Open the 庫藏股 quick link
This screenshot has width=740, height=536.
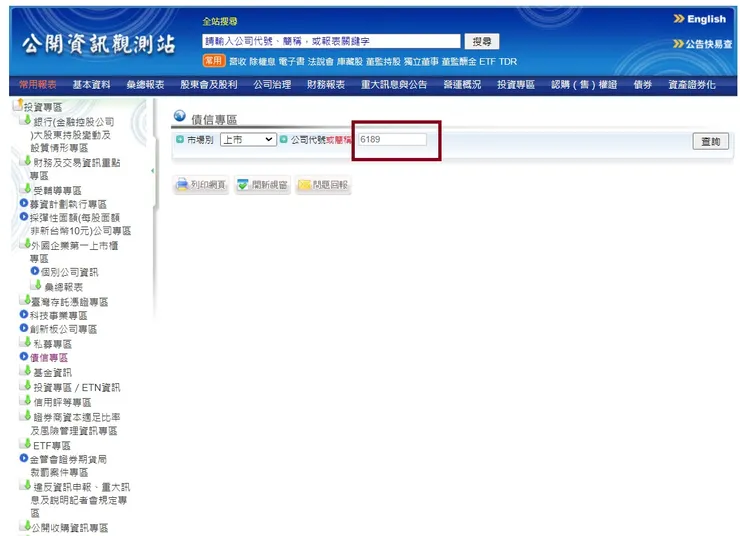coord(350,61)
